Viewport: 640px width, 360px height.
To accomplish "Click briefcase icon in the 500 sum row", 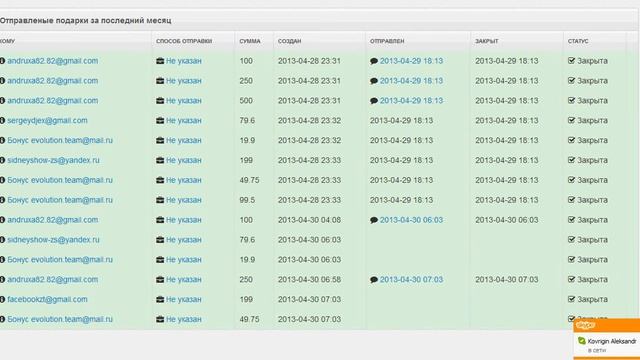I will (160, 101).
